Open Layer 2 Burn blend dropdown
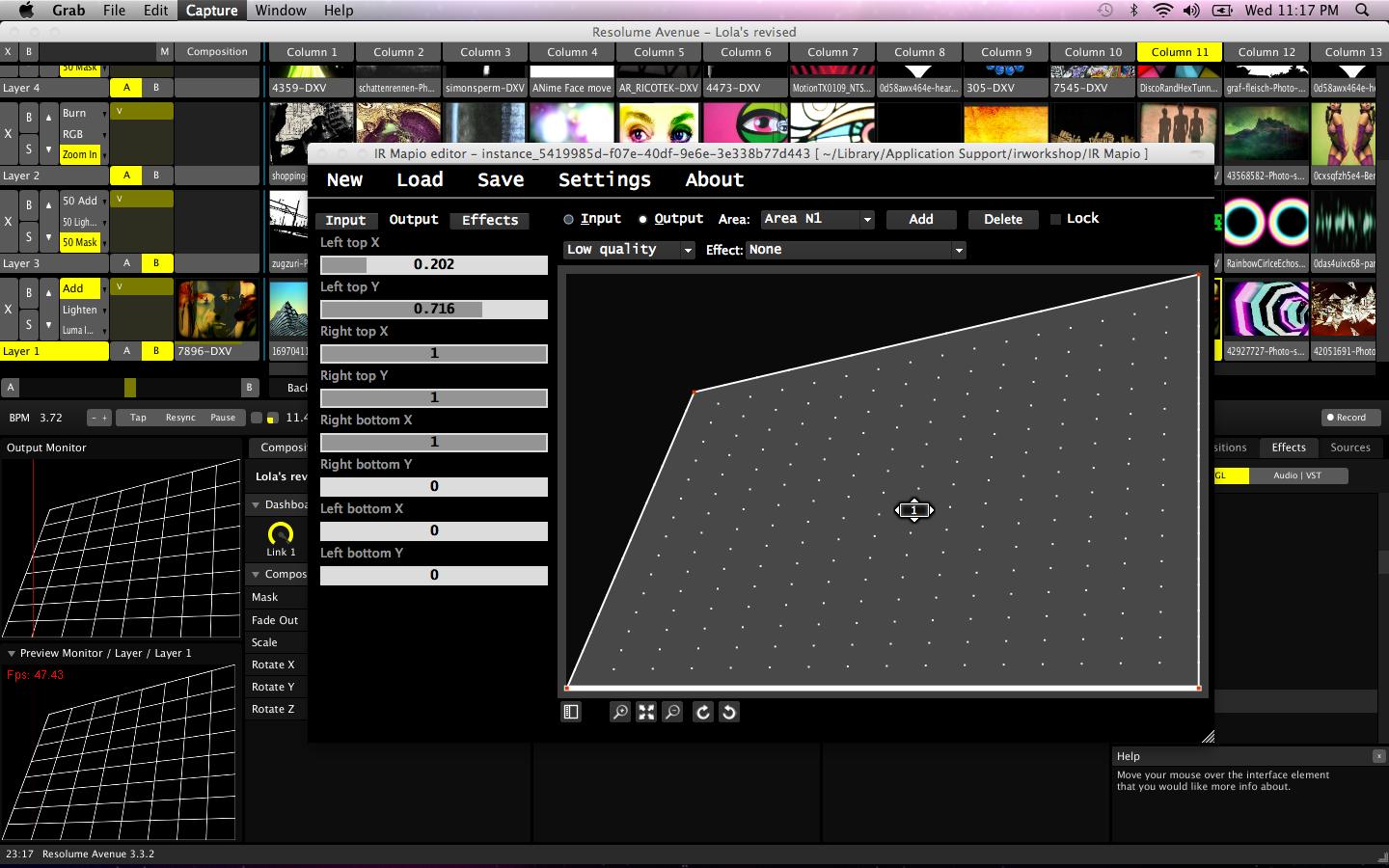Viewport: 1389px width, 868px height. 85,113
